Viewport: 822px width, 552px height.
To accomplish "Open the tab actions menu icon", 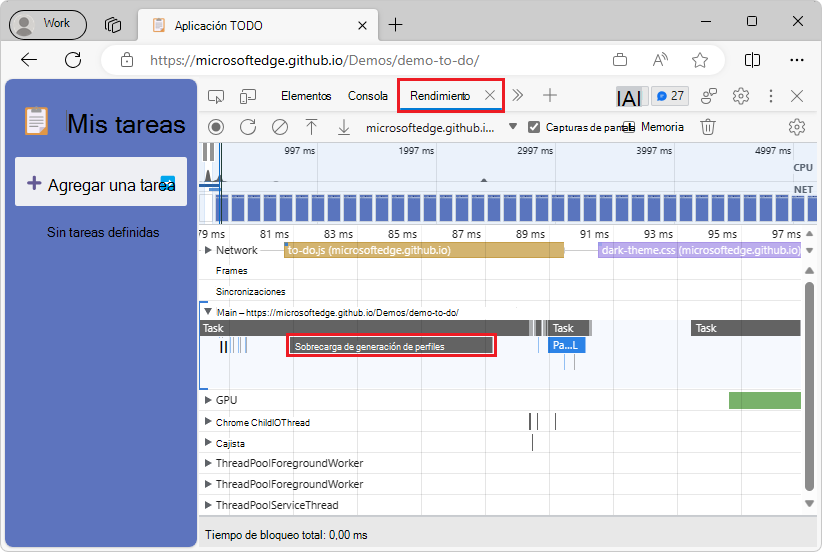I will click(113, 25).
